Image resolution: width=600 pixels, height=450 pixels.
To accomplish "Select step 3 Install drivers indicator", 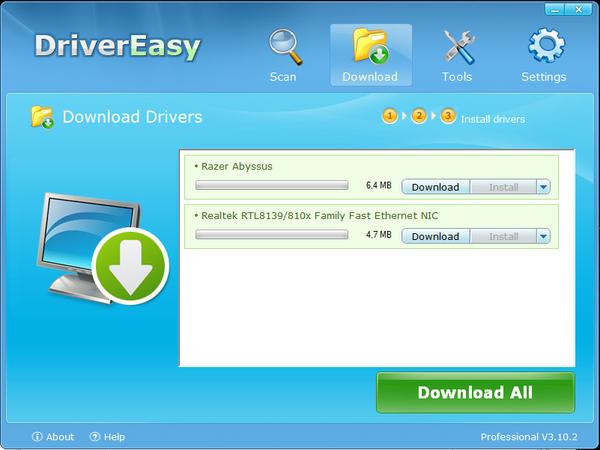I will (x=448, y=117).
